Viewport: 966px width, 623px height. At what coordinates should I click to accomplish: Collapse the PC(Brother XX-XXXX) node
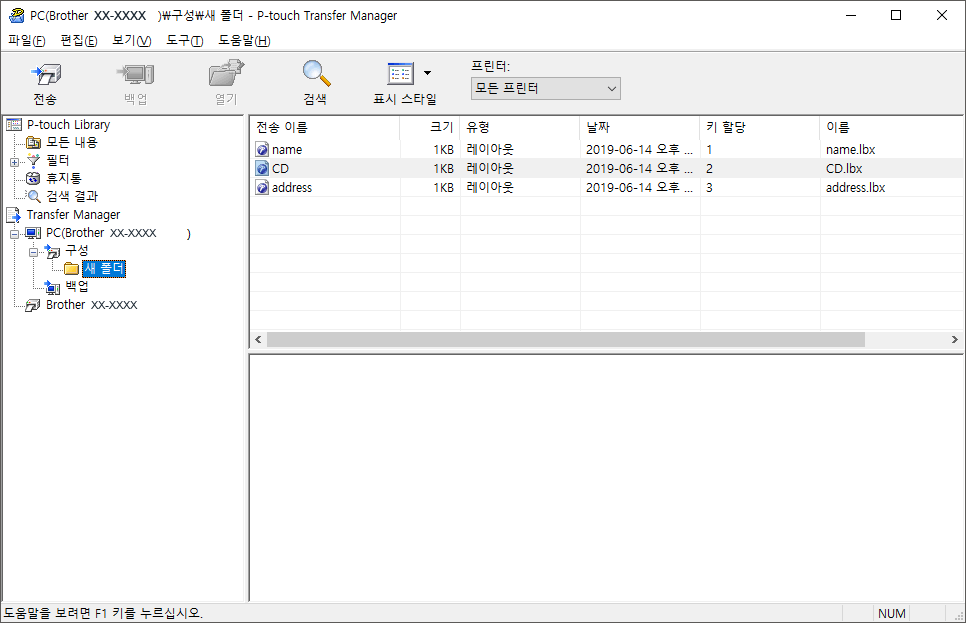click(14, 234)
